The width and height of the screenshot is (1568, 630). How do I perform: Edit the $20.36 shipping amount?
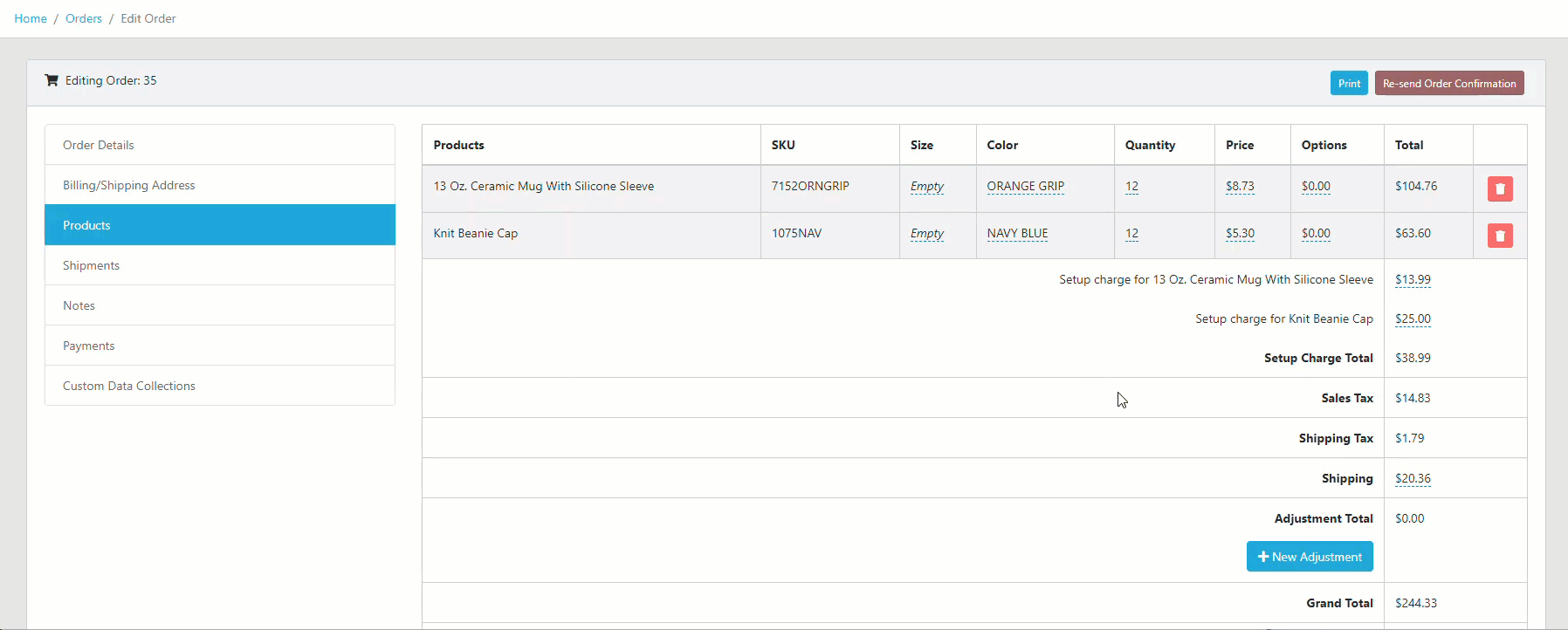click(1412, 478)
